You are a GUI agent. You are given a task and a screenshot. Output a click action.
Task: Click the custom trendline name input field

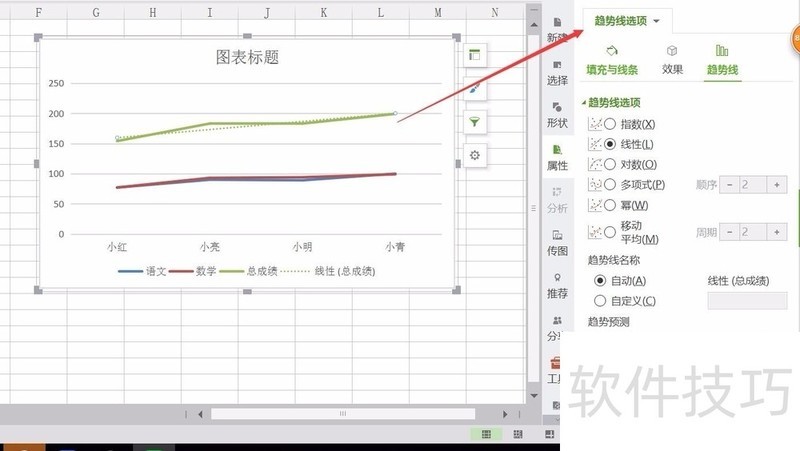[x=747, y=300]
